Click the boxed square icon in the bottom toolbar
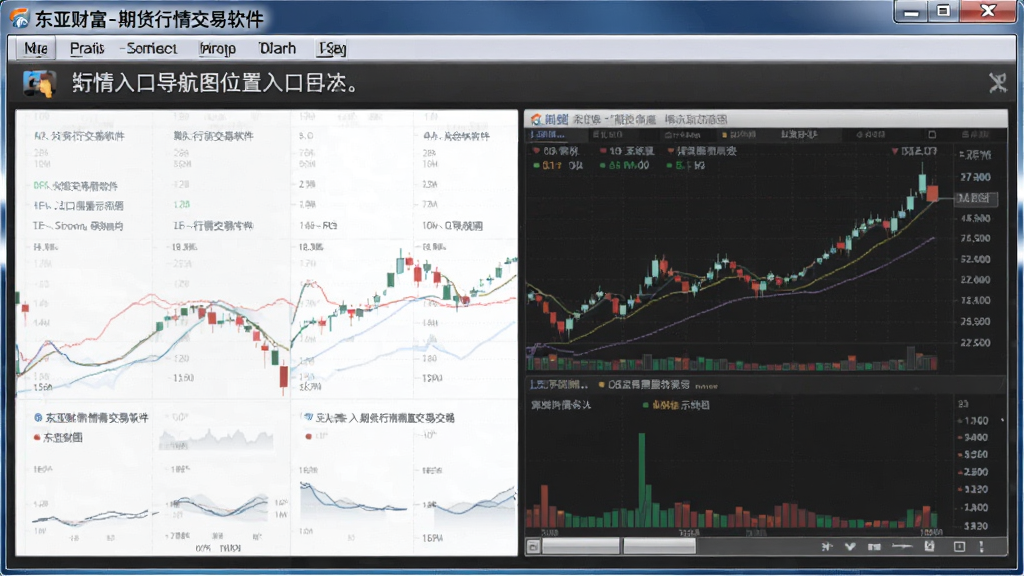This screenshot has width=1024, height=576. pyautogui.click(x=959, y=546)
